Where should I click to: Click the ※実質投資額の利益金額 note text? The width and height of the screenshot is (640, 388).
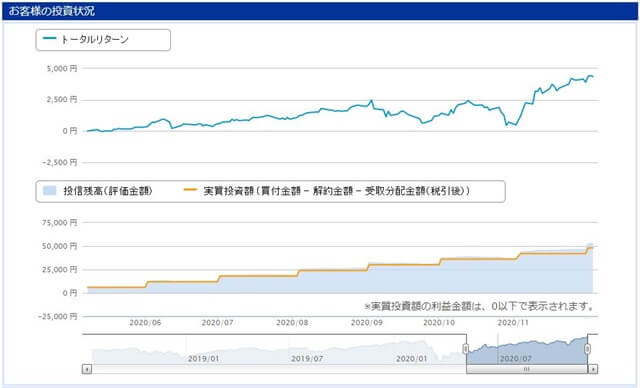[x=479, y=306]
